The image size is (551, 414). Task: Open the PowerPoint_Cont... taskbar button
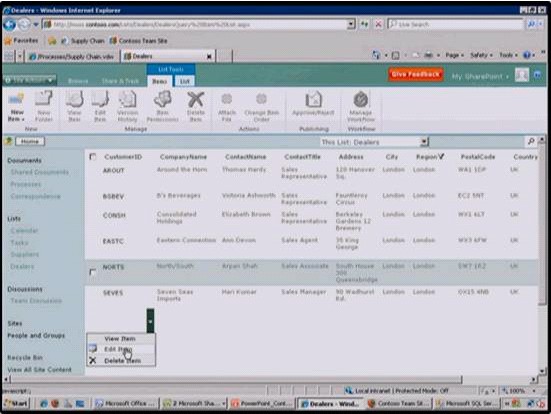click(x=262, y=404)
